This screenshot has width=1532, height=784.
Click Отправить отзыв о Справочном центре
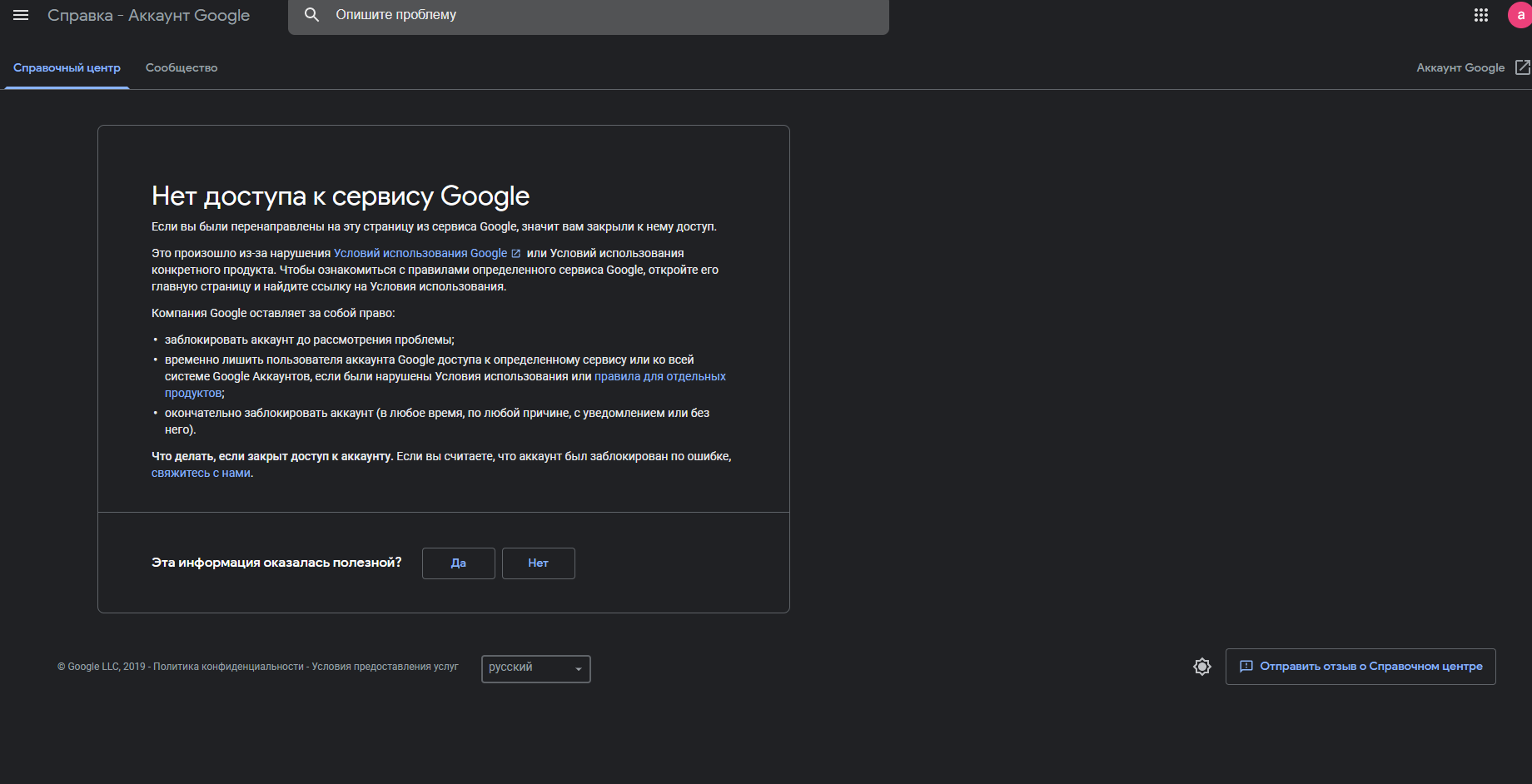point(1360,667)
